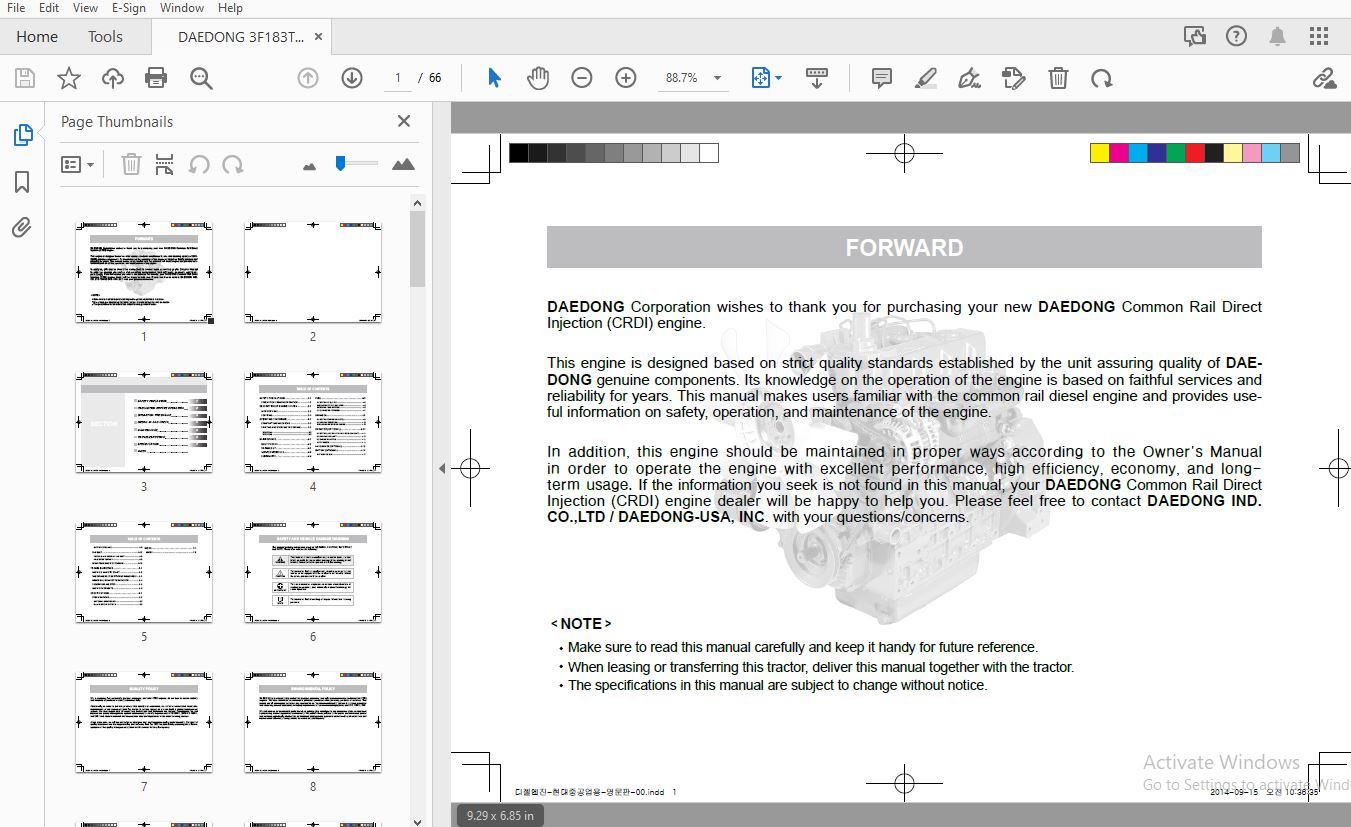Open the screen share review icon
1351x827 pixels.
[1195, 36]
